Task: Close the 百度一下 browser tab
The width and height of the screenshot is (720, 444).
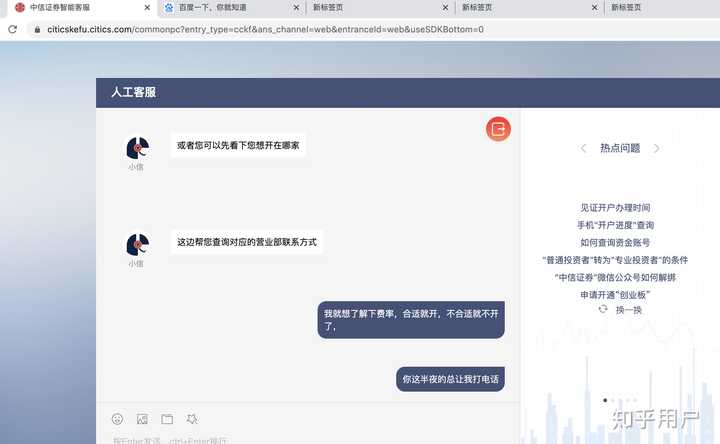Action: coord(296,8)
